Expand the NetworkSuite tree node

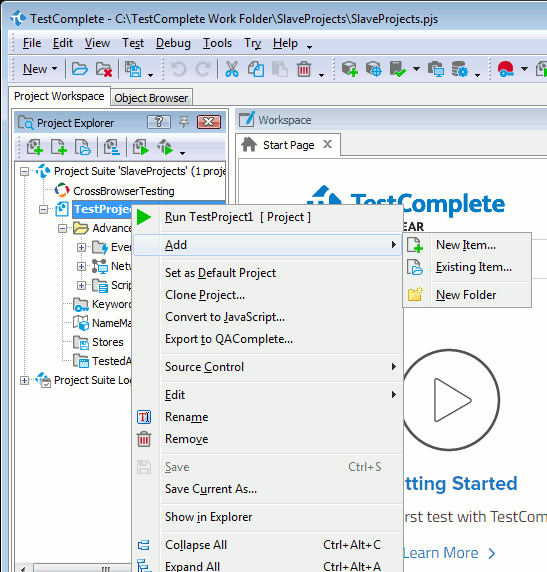point(81,266)
